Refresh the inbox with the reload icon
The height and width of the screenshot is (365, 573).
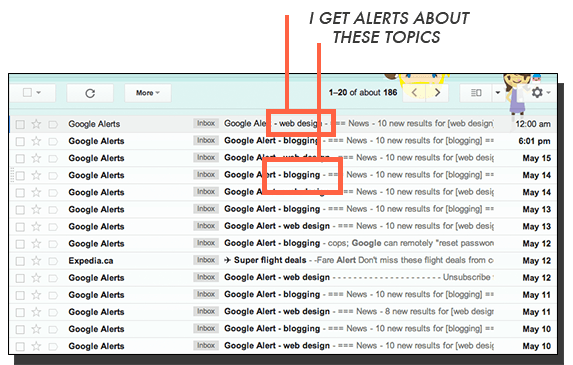[90, 93]
